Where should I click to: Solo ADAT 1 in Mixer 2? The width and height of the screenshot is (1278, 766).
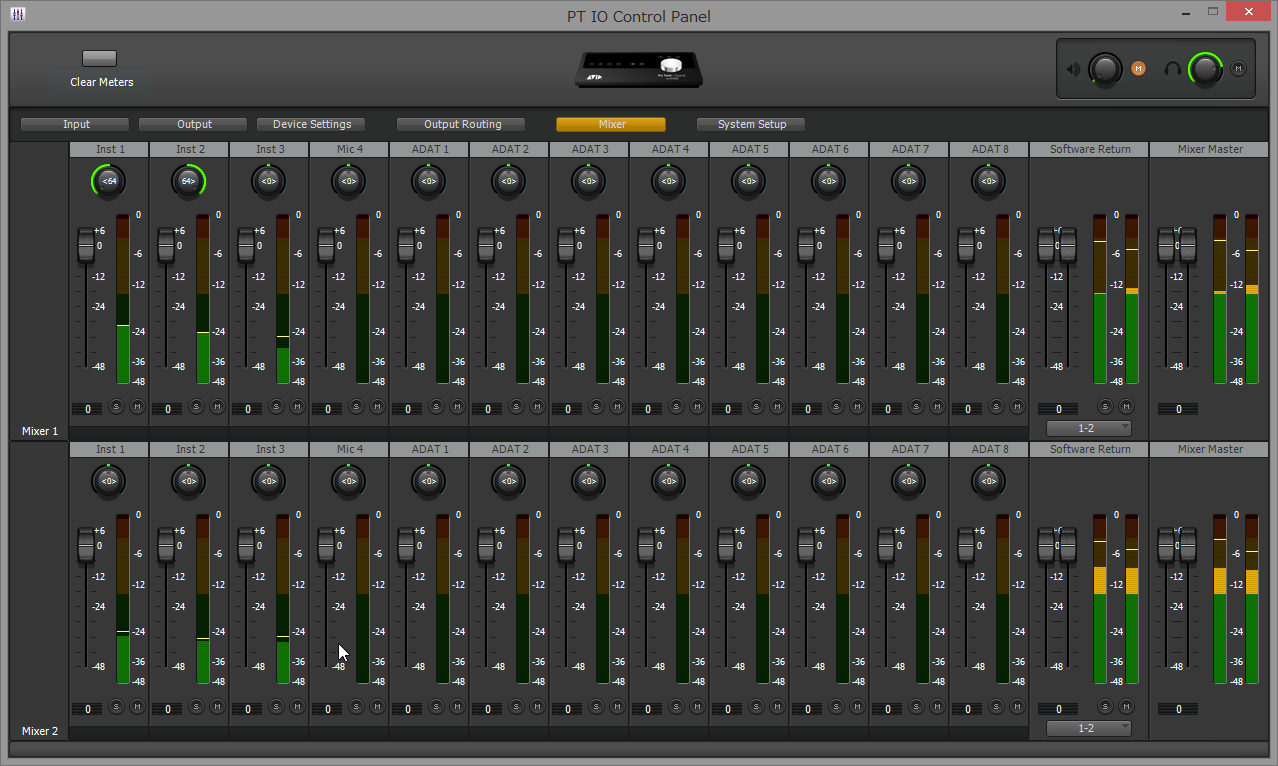(436, 706)
